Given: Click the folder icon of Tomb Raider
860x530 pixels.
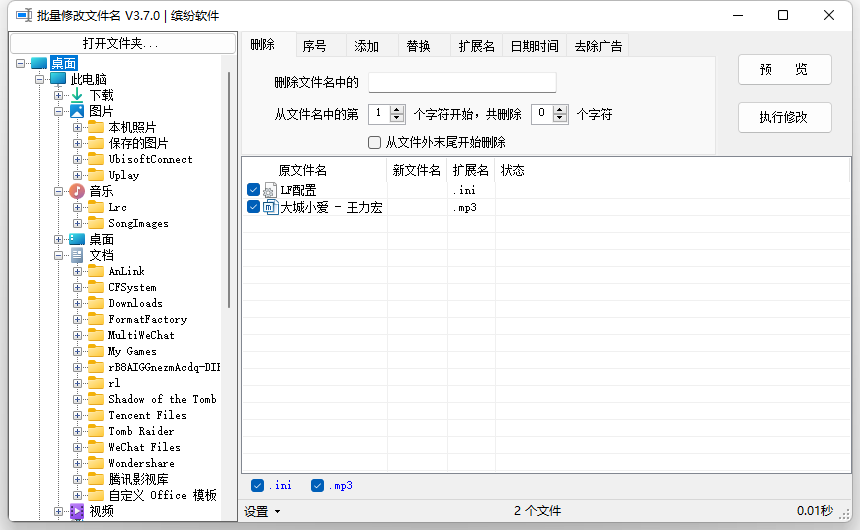Looking at the screenshot, I should (96, 431).
